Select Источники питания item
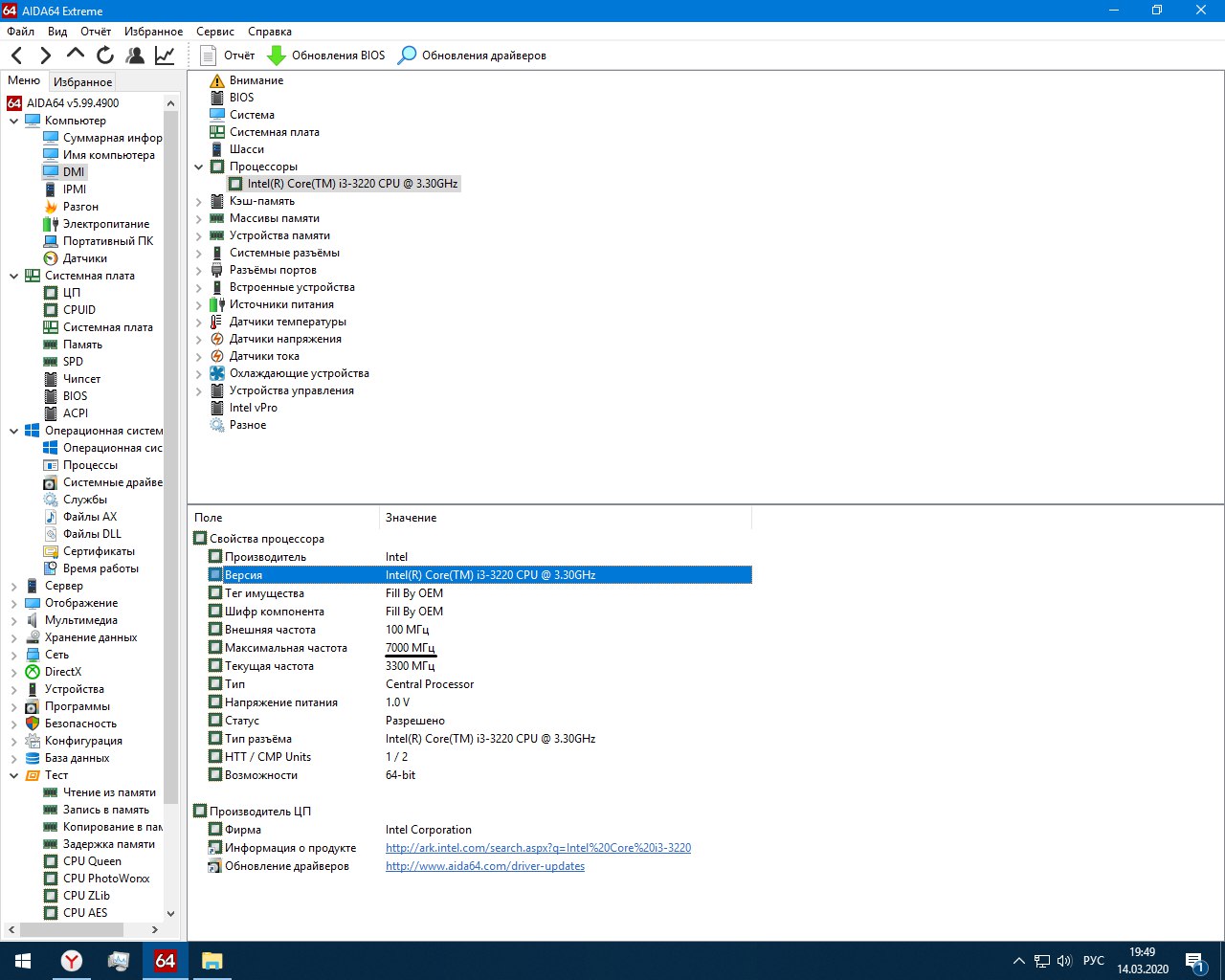The image size is (1225, 980). point(272,304)
